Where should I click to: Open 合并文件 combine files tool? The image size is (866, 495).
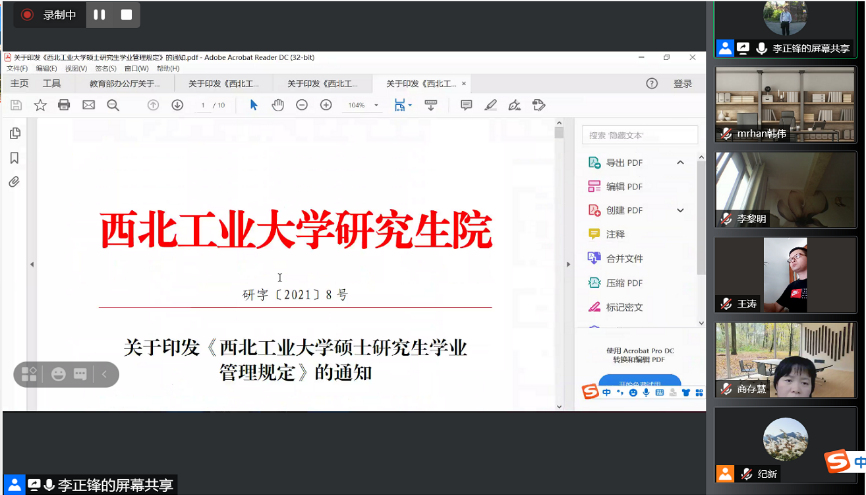pos(624,258)
